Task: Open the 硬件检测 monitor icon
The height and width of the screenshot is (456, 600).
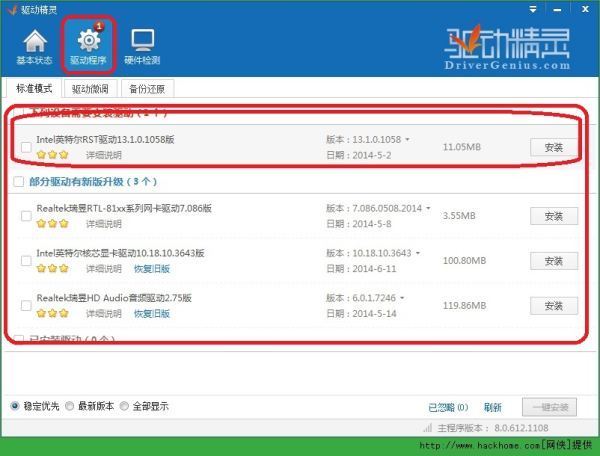Action: click(142, 46)
